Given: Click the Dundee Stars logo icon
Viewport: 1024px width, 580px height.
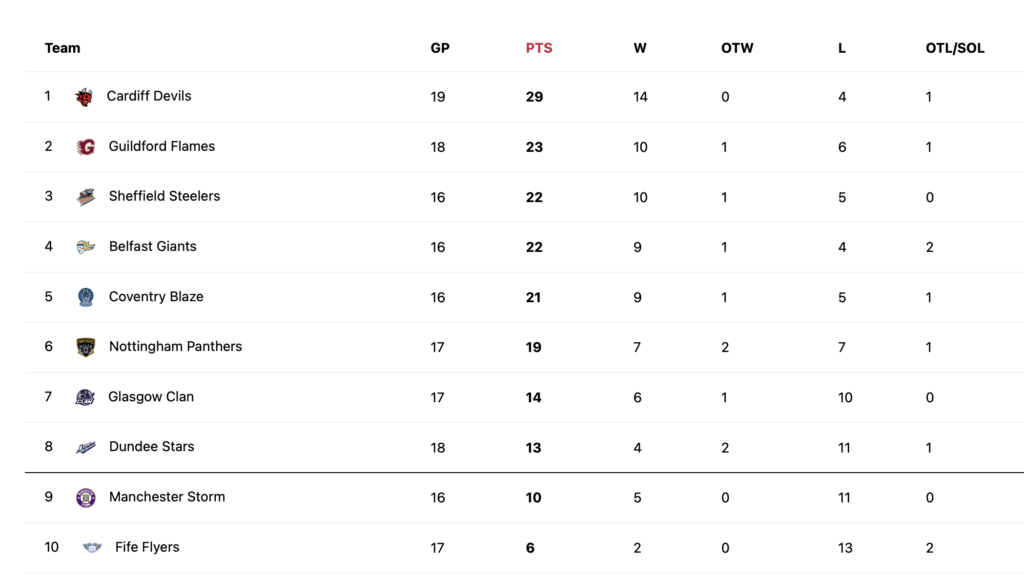Looking at the screenshot, I should [86, 447].
